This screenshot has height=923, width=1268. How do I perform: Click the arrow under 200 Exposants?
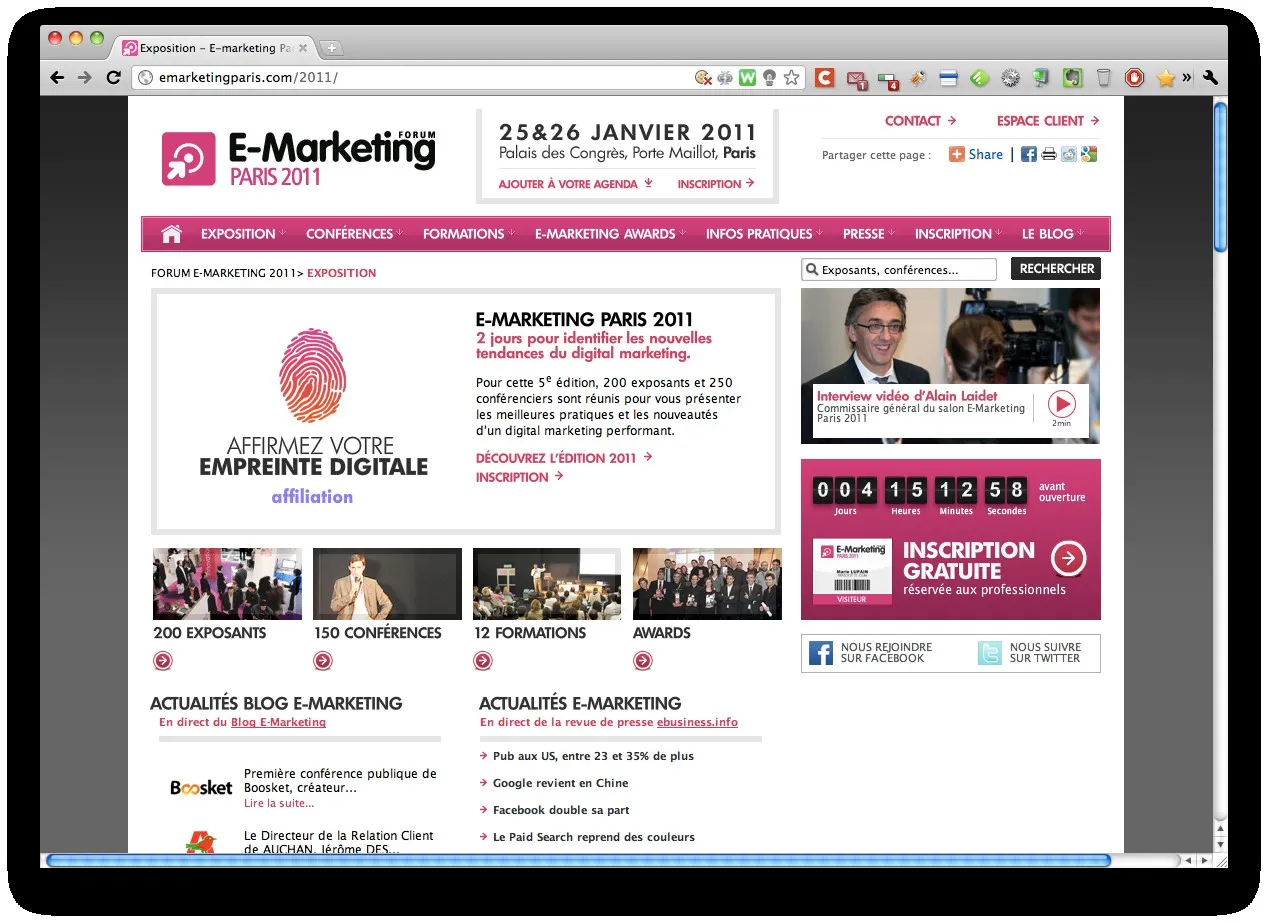163,661
